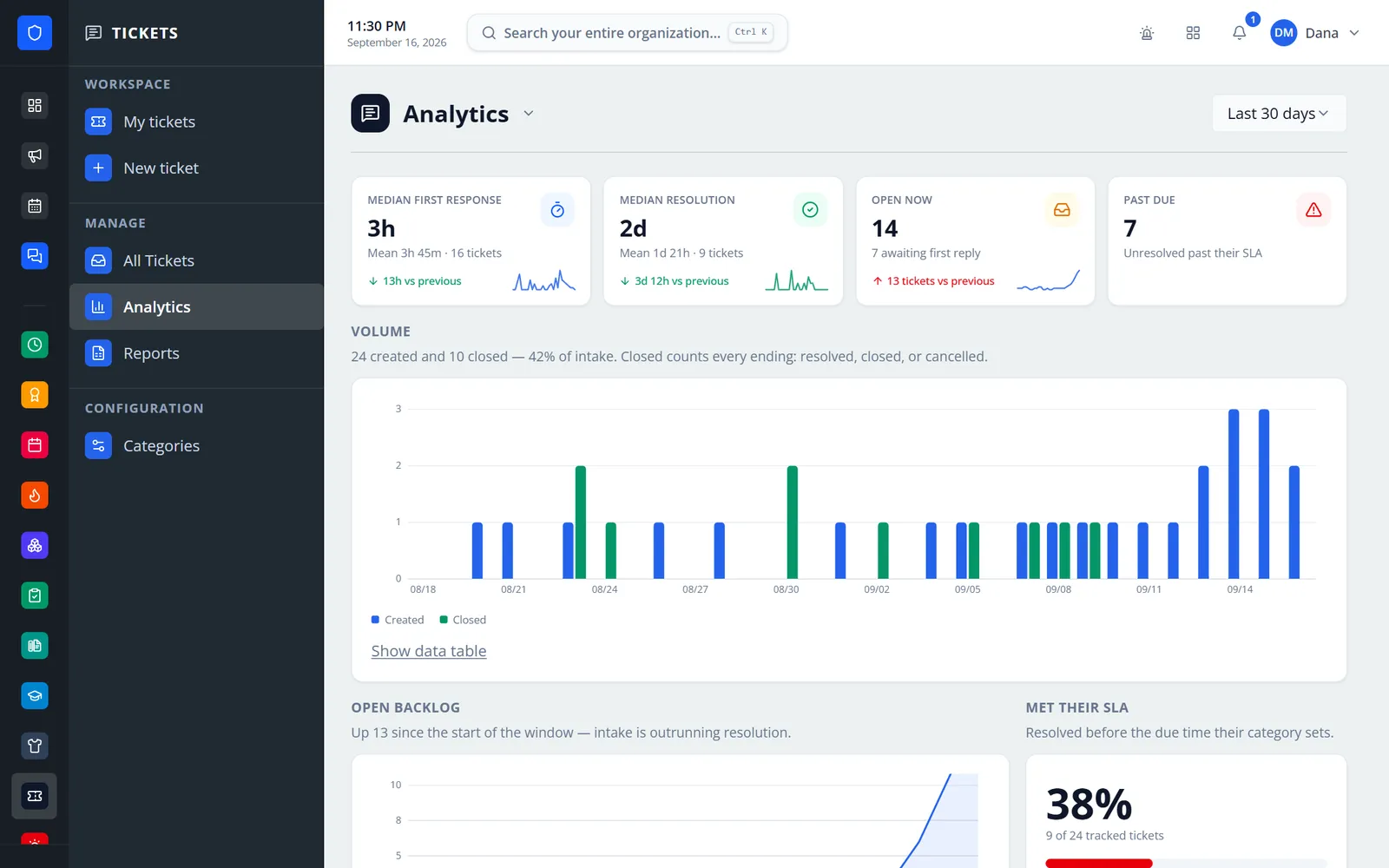The height and width of the screenshot is (868, 1389).
Task: Open the orange flame app icon
Action: [x=35, y=496]
